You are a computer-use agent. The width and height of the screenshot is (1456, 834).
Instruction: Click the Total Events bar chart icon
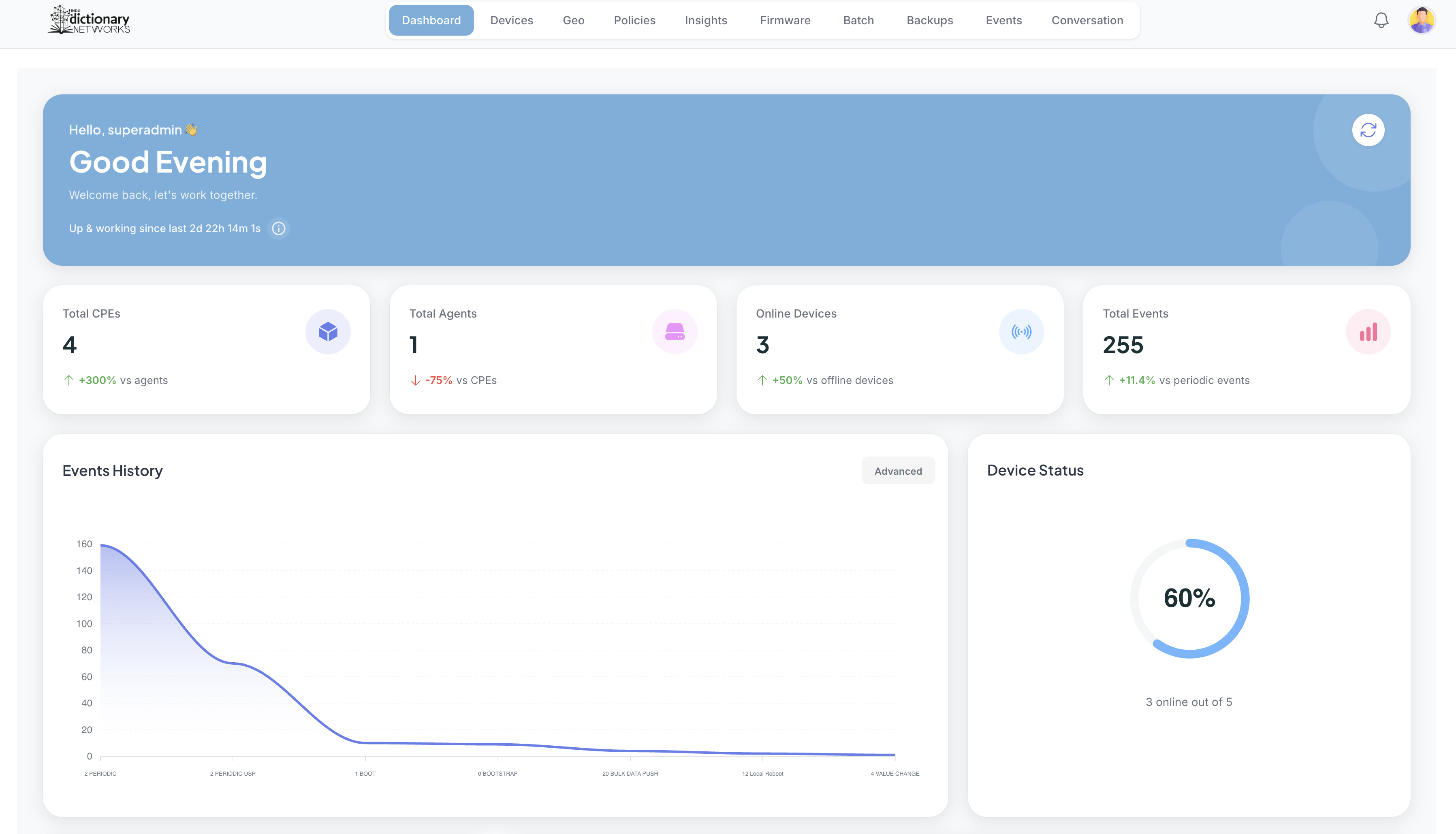(x=1368, y=332)
